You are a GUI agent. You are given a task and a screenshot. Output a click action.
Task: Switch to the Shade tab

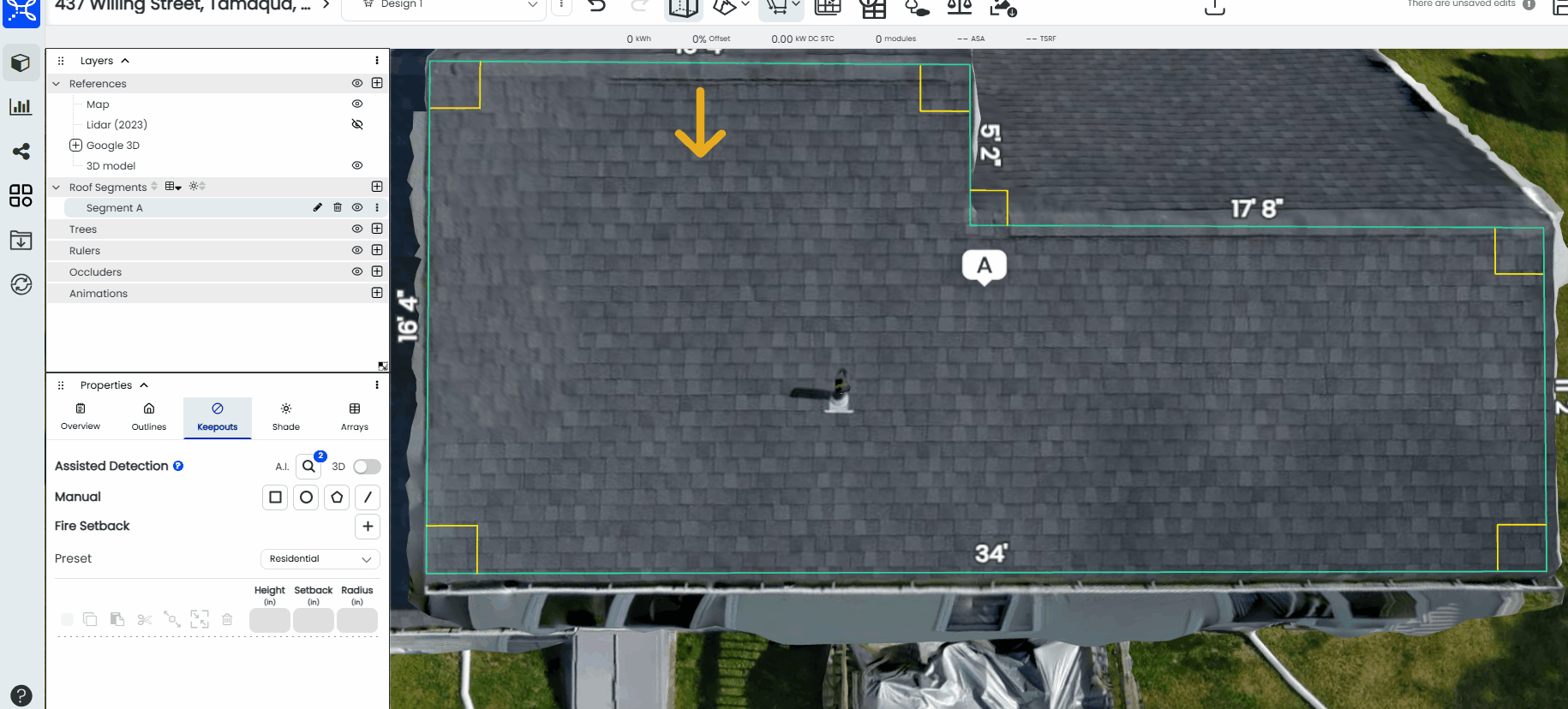(286, 417)
